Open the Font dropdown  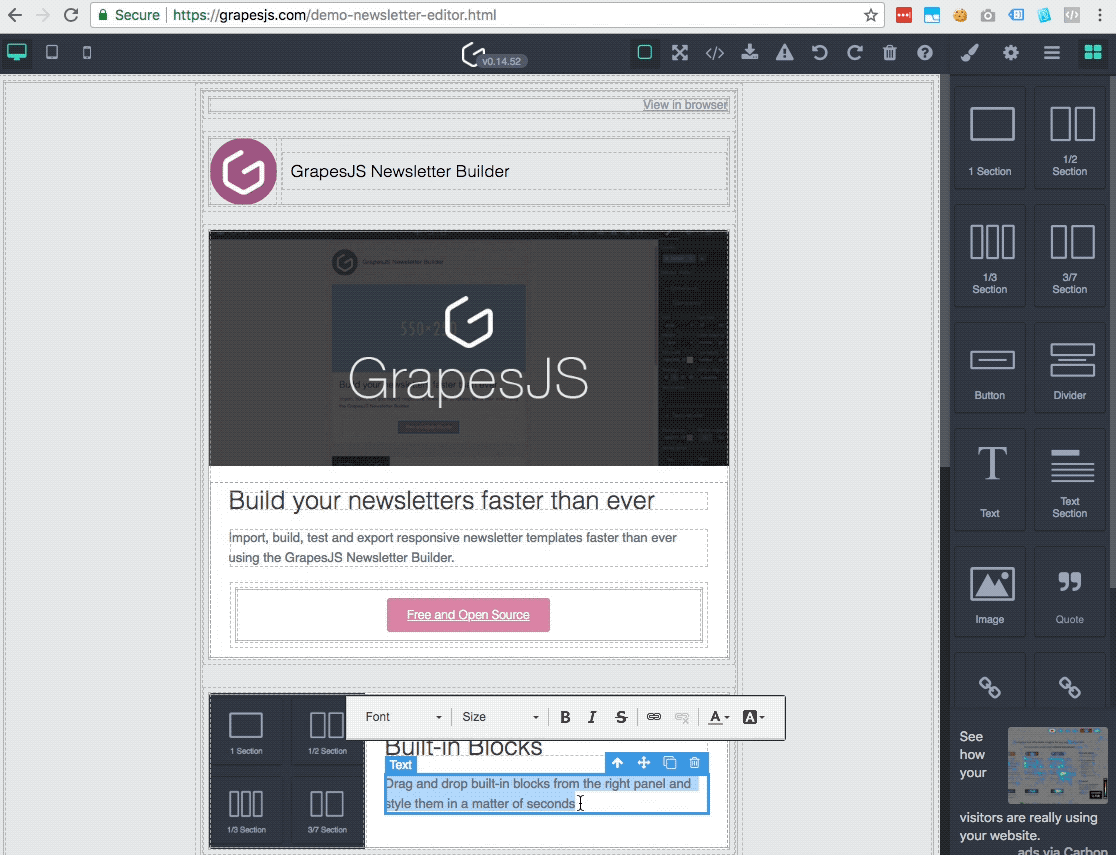[x=400, y=716]
